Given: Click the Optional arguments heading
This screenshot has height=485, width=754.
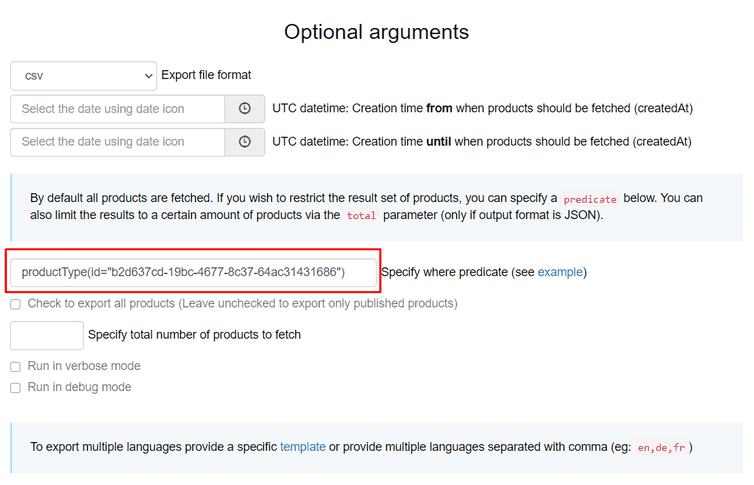Looking at the screenshot, I should (376, 31).
